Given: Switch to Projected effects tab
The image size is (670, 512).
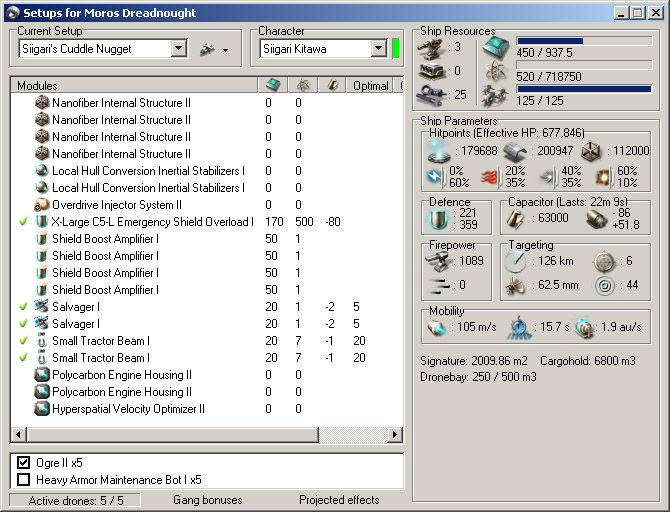Looking at the screenshot, I should pyautogui.click(x=339, y=500).
